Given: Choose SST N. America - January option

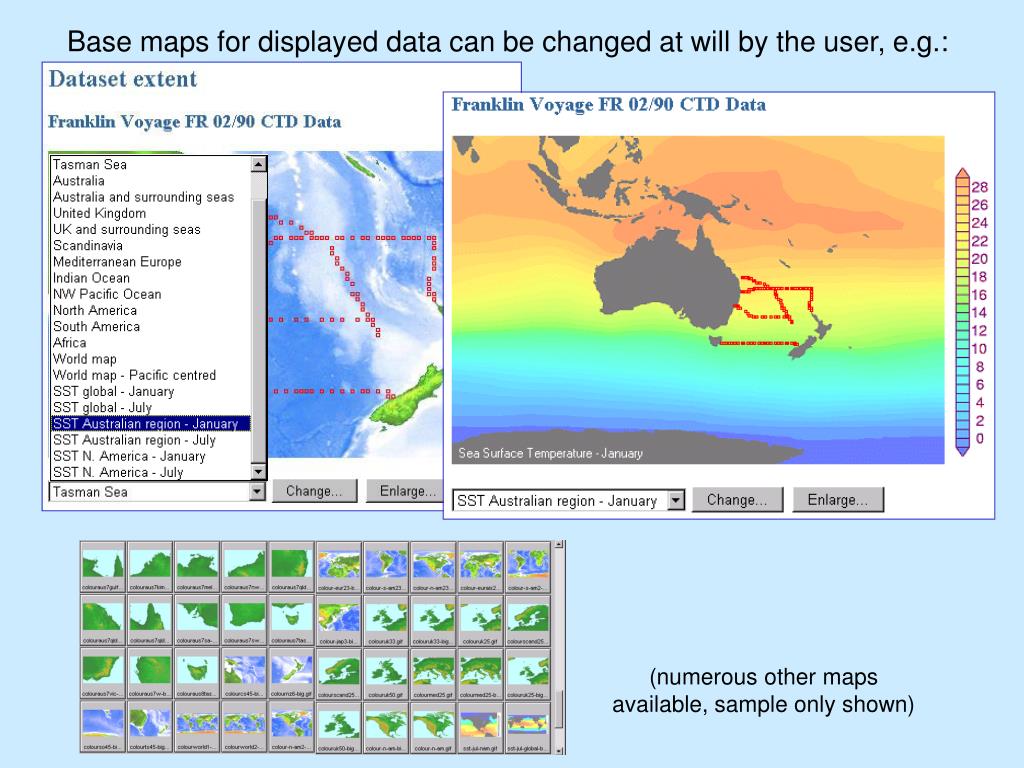Looking at the screenshot, I should pyautogui.click(x=150, y=456).
